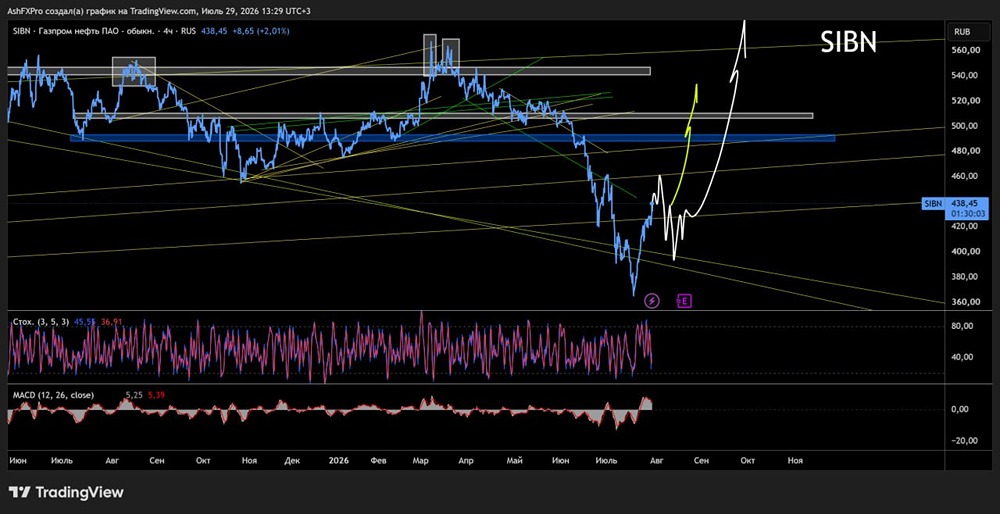
Task: Click the 560,00 price scale level
Action: click(966, 50)
